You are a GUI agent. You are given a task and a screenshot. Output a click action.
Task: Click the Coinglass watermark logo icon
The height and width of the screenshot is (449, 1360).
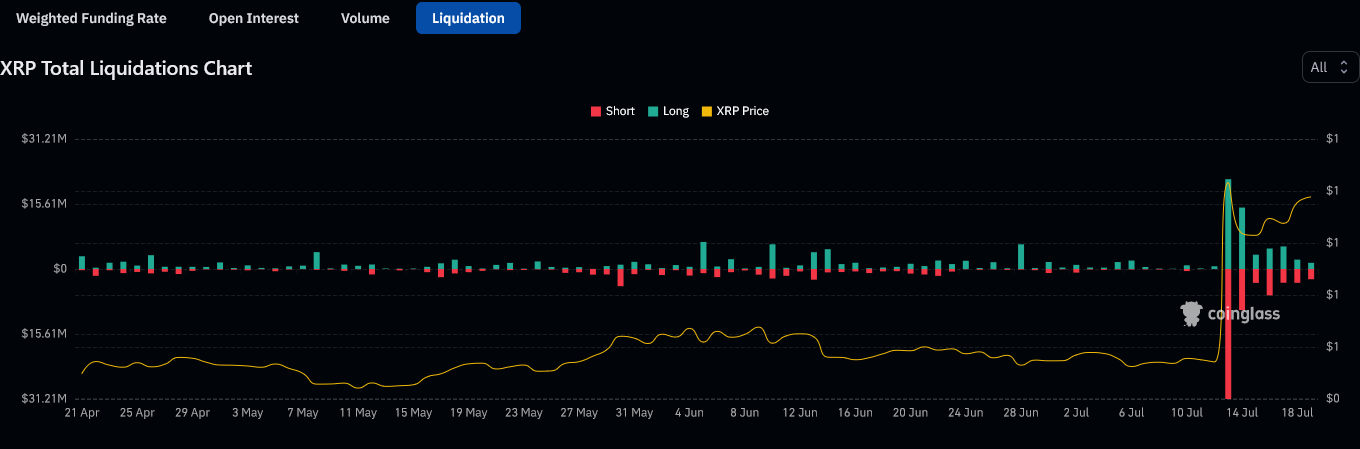1191,314
